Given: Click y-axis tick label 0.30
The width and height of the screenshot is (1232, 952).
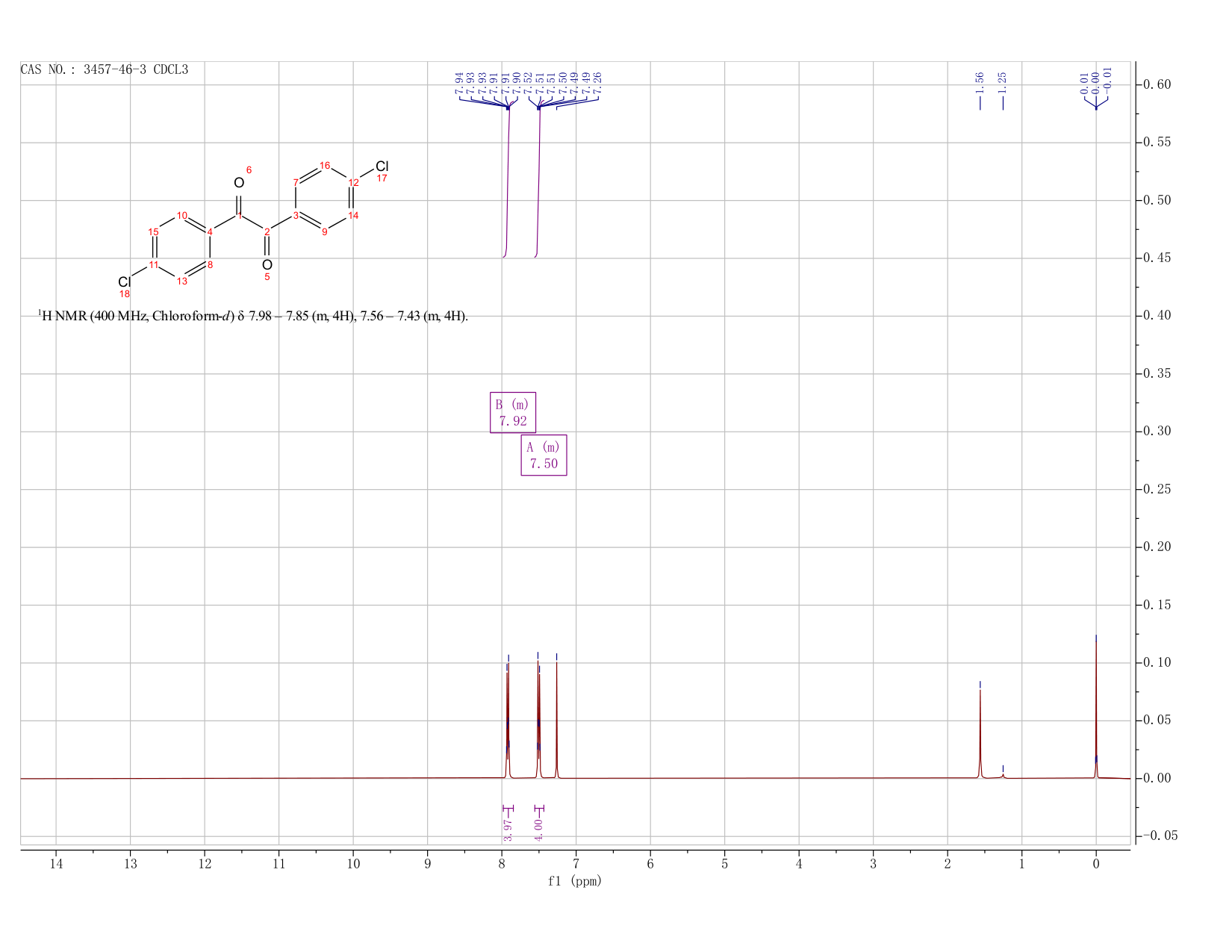Looking at the screenshot, I should [1156, 431].
